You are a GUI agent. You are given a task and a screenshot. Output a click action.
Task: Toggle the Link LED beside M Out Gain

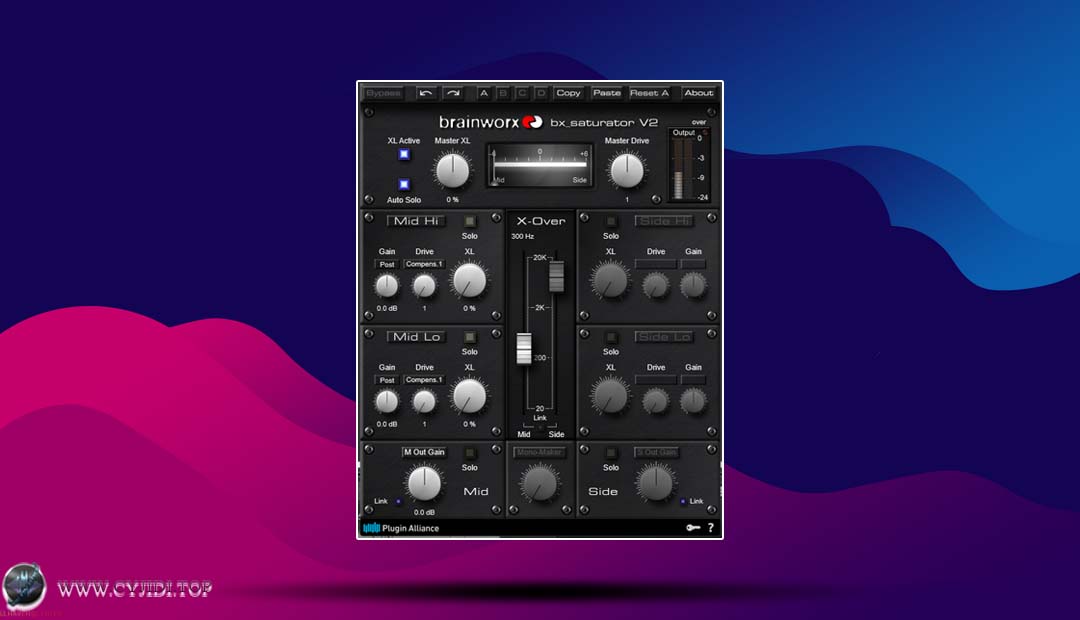(398, 502)
